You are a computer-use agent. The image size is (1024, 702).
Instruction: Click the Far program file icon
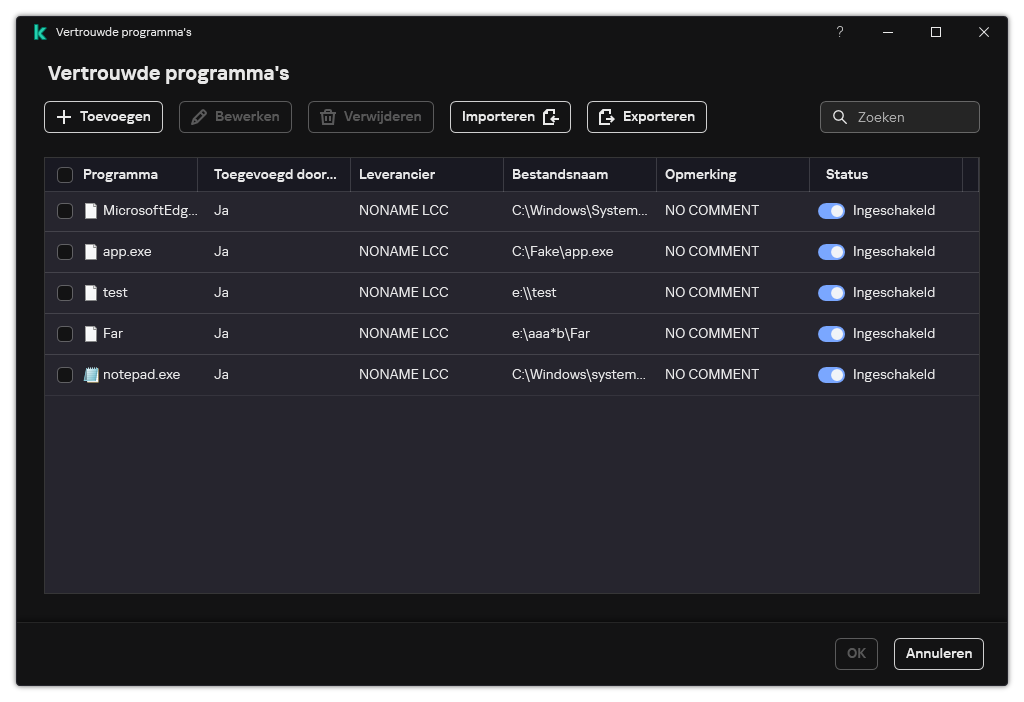[91, 334]
